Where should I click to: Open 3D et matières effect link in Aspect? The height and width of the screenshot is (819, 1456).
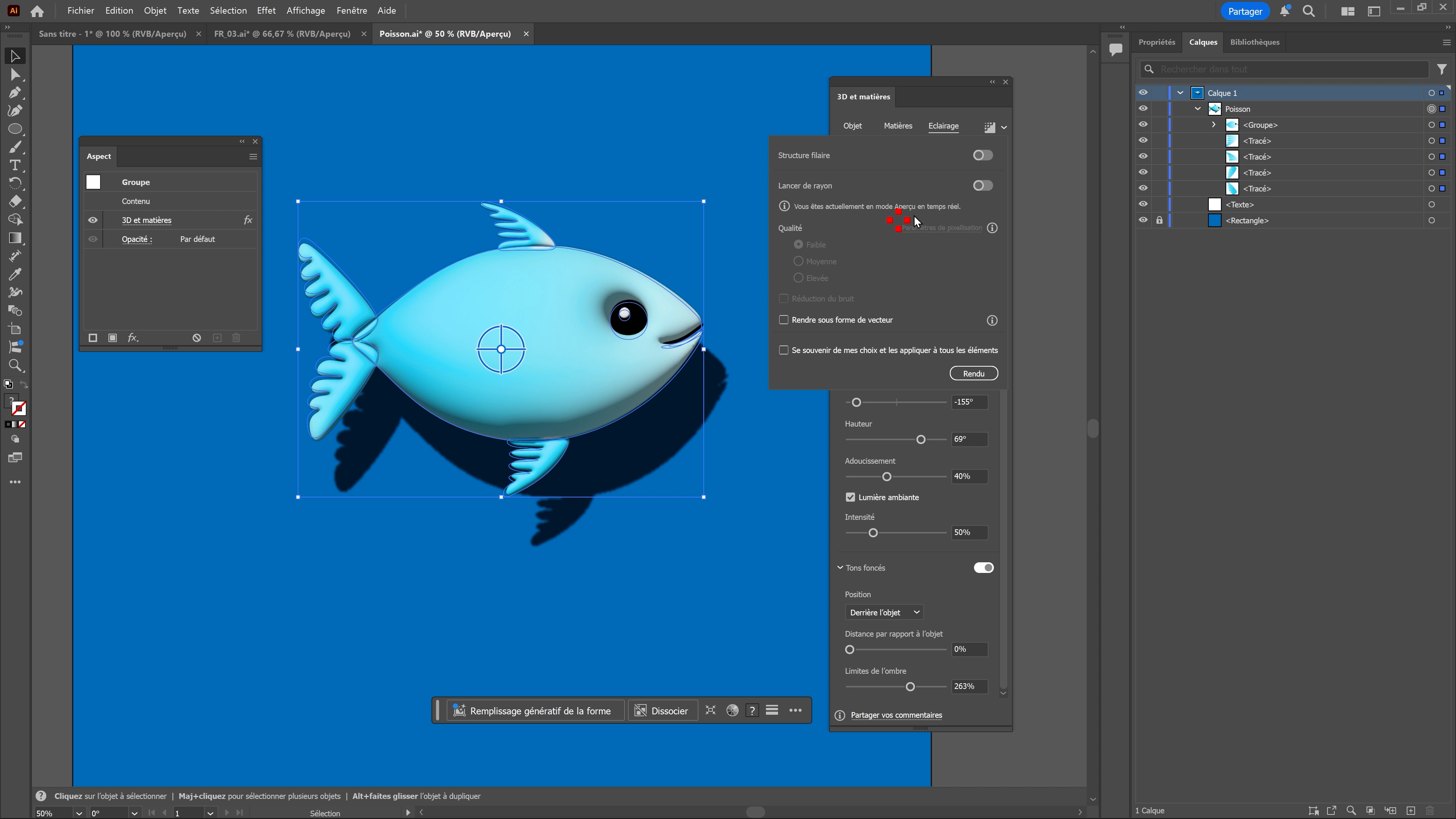click(146, 220)
